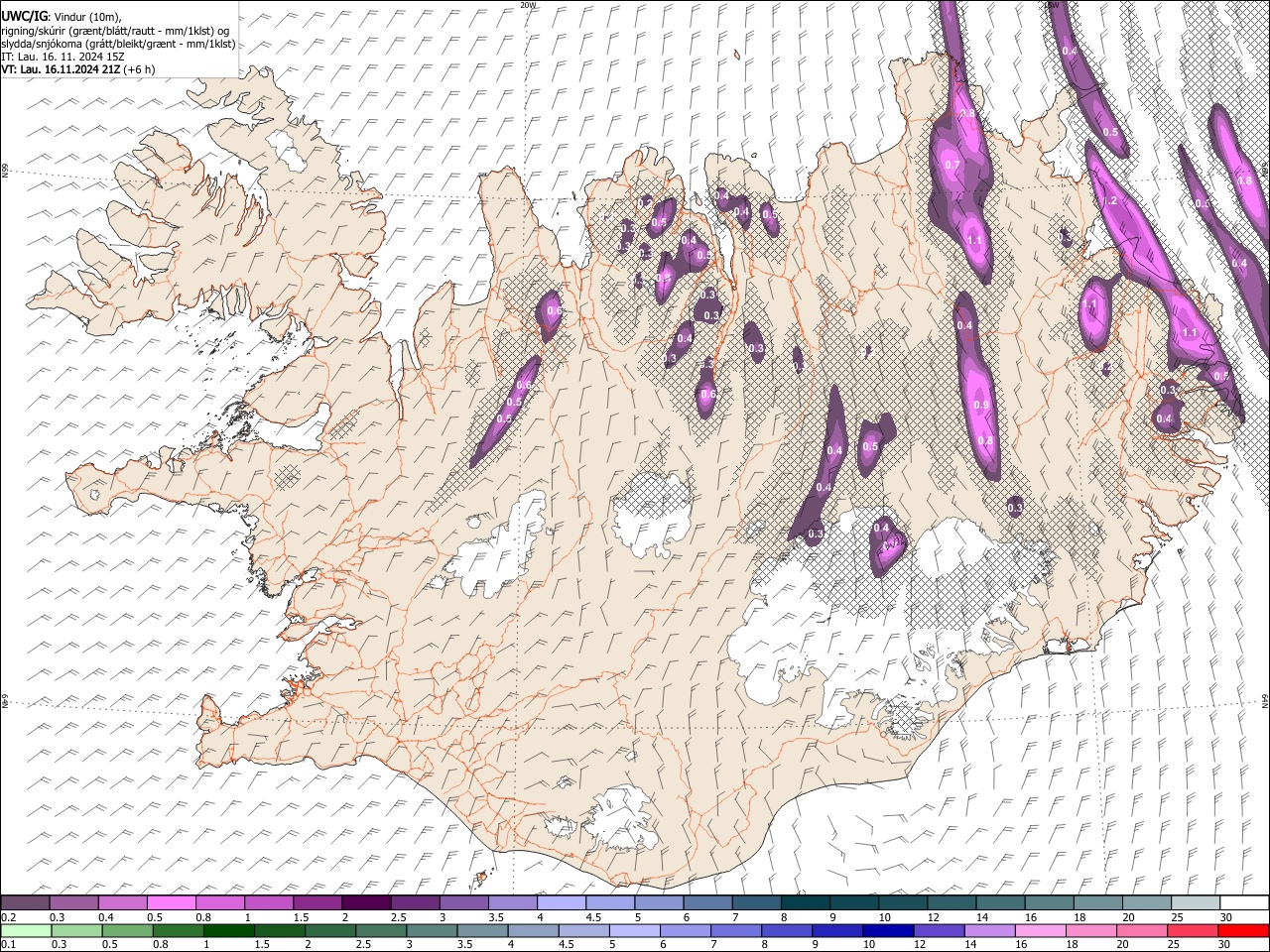Pick the pale grey 25–30 snow legend swatch
This screenshot has width=1270, height=952.
[1196, 902]
